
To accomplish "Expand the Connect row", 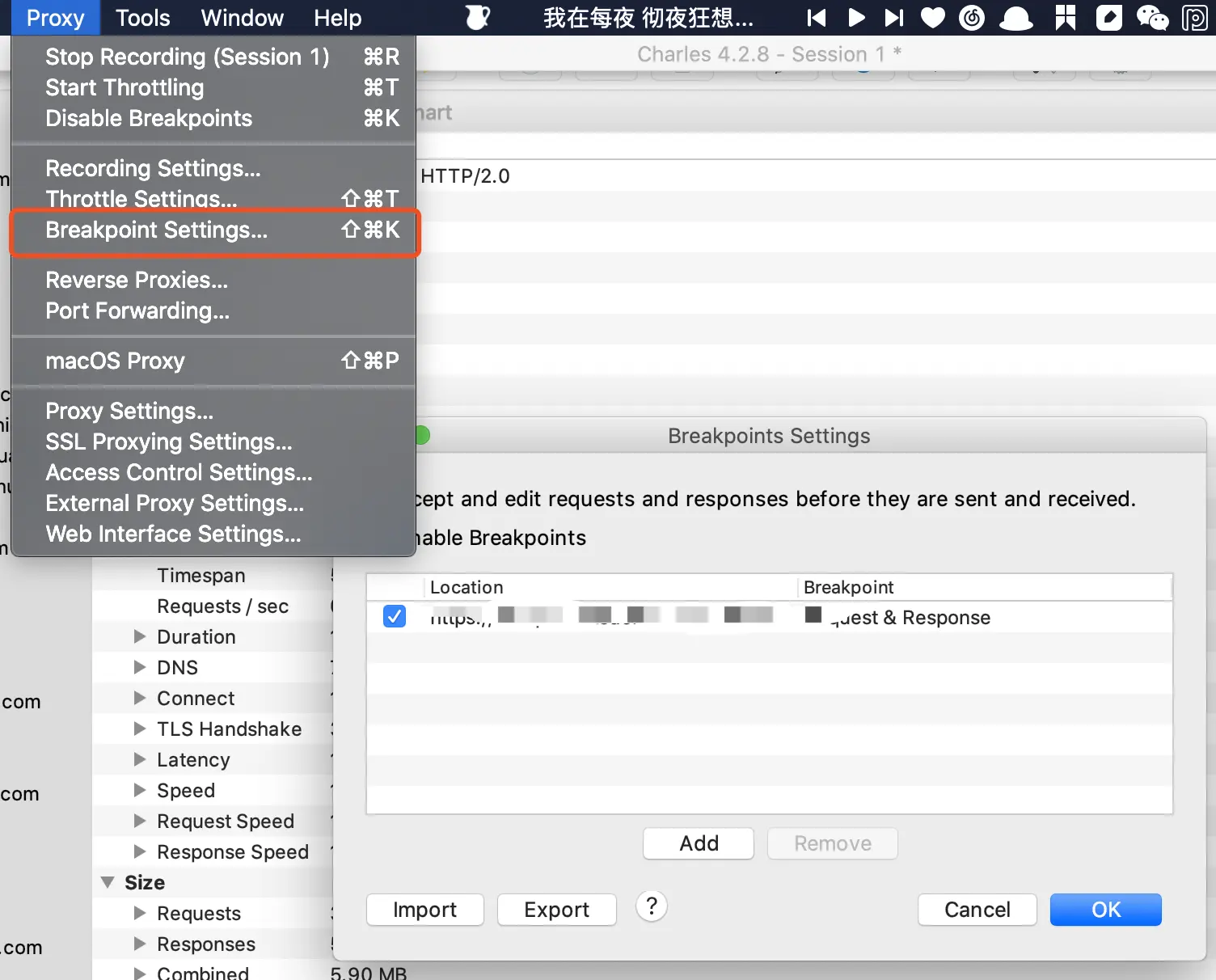I will [140, 698].
